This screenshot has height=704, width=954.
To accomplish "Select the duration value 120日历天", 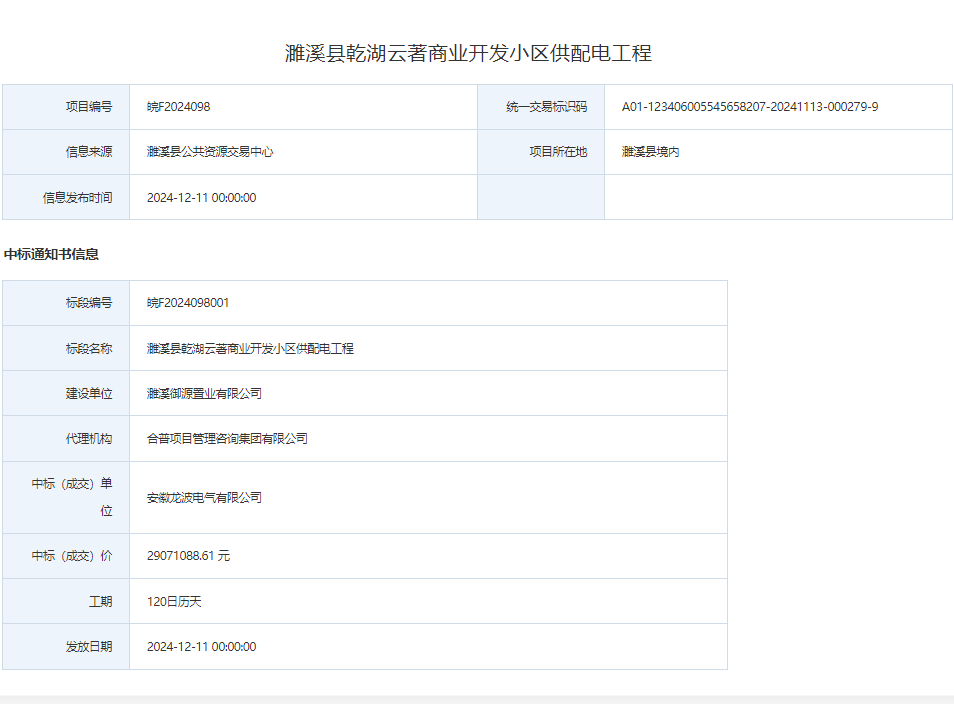I will [174, 602].
